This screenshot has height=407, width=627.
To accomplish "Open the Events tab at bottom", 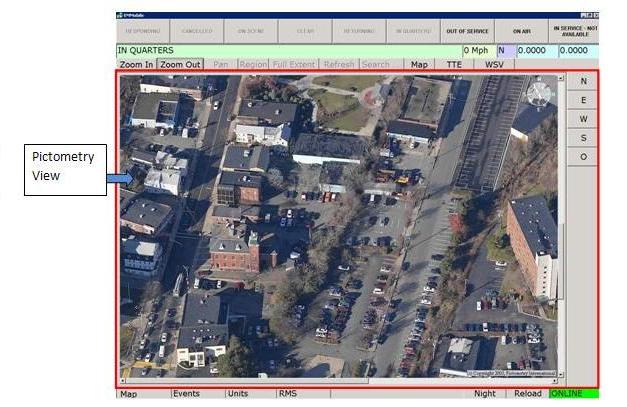I will [187, 394].
